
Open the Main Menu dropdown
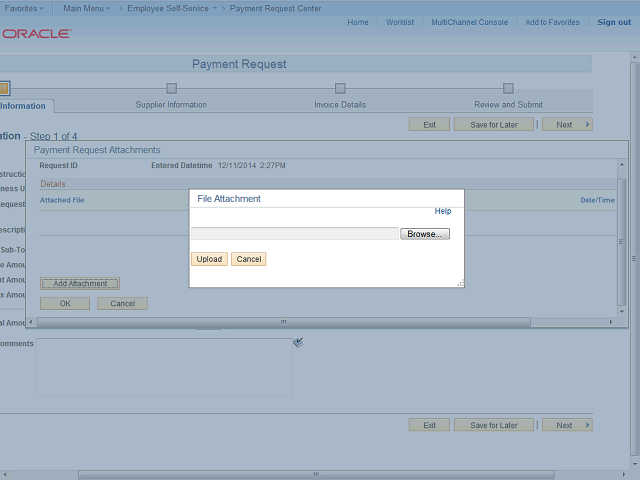87,8
